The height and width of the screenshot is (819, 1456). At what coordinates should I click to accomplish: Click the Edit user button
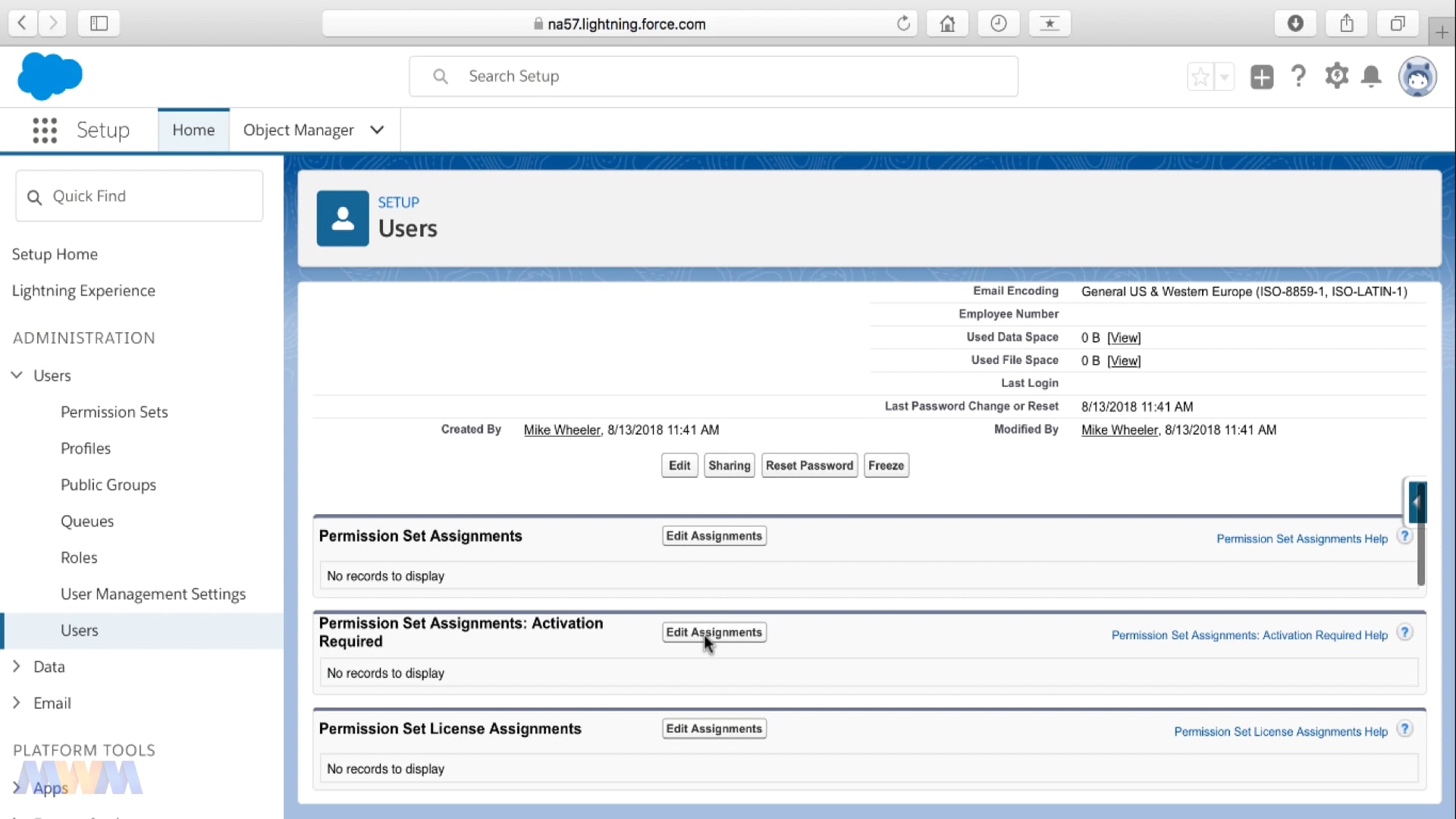pyautogui.click(x=679, y=466)
